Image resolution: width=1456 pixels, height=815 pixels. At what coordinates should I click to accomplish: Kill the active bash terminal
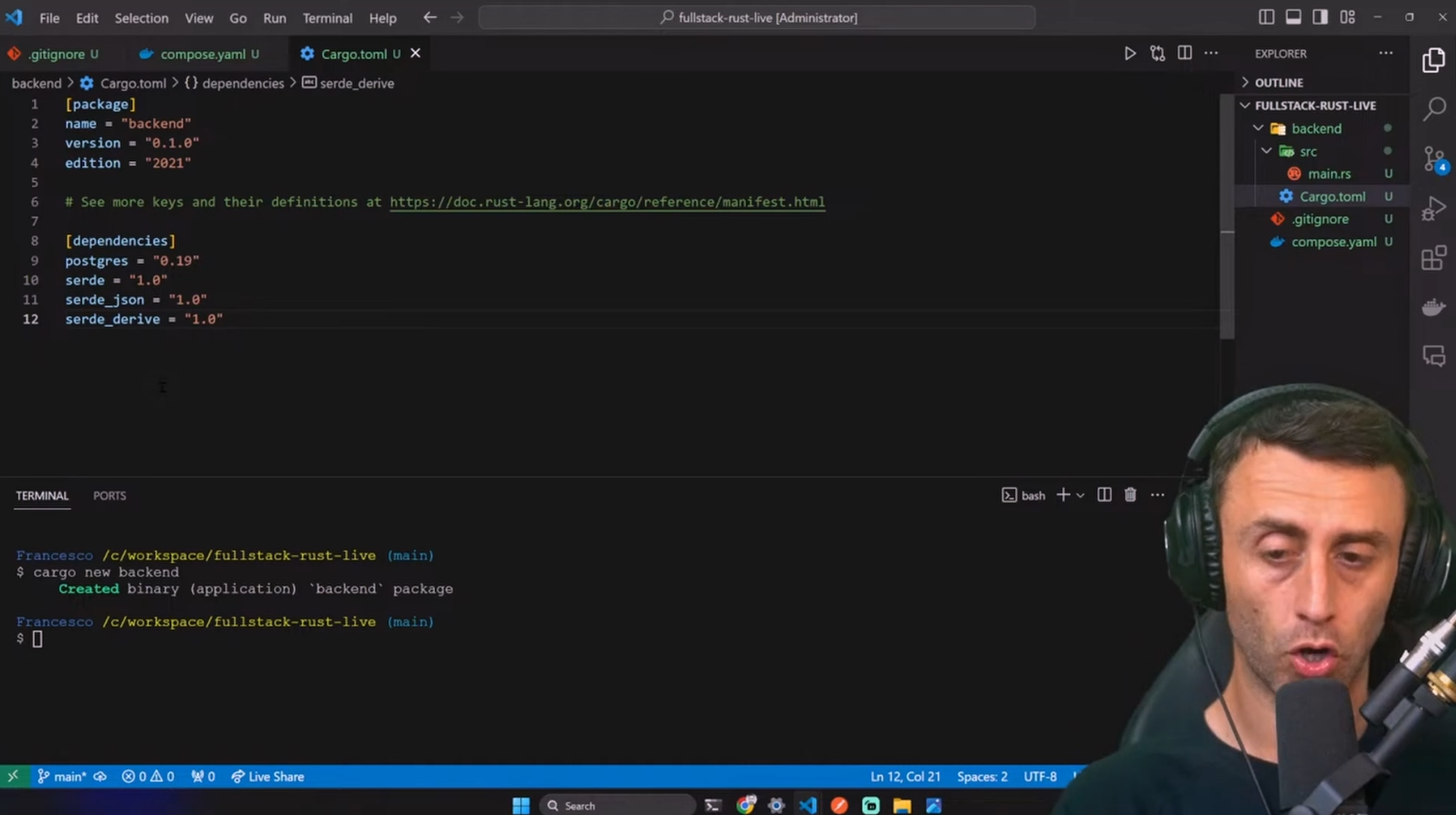click(1130, 494)
